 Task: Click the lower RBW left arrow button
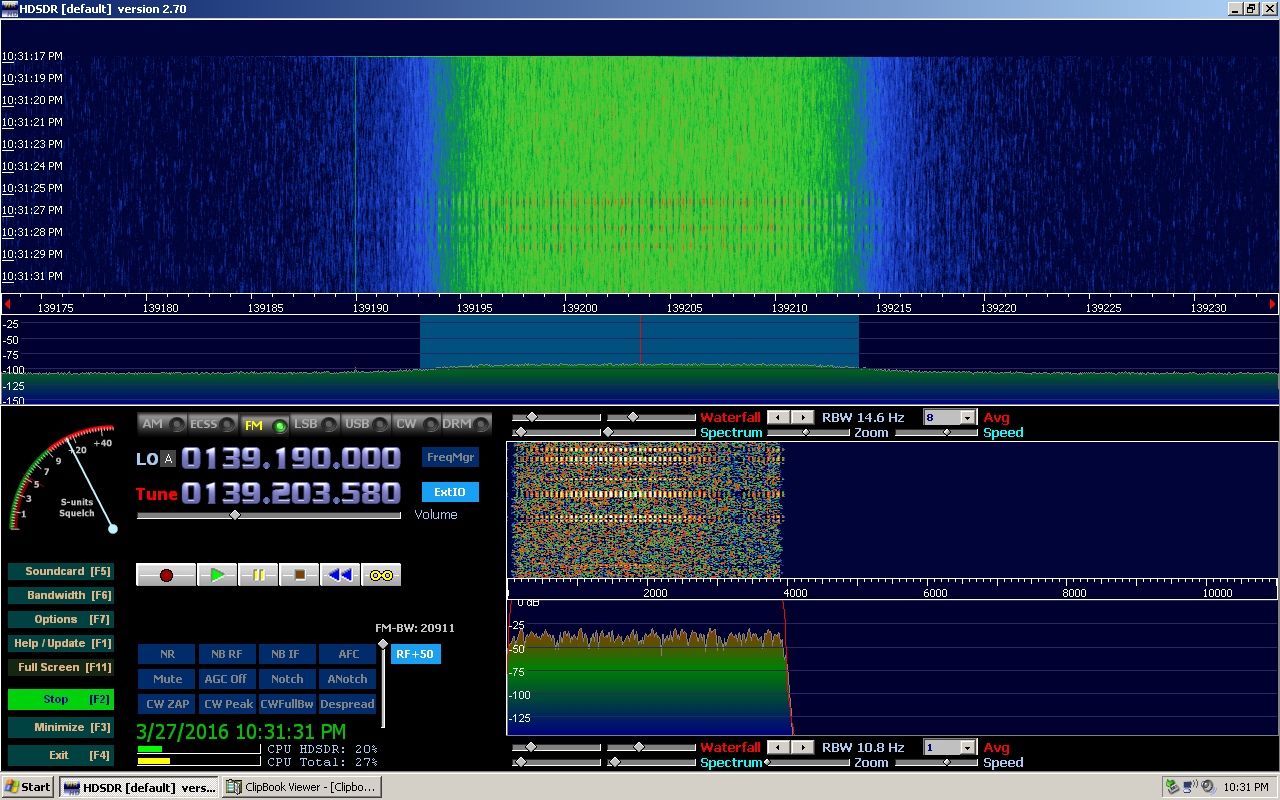pos(780,747)
